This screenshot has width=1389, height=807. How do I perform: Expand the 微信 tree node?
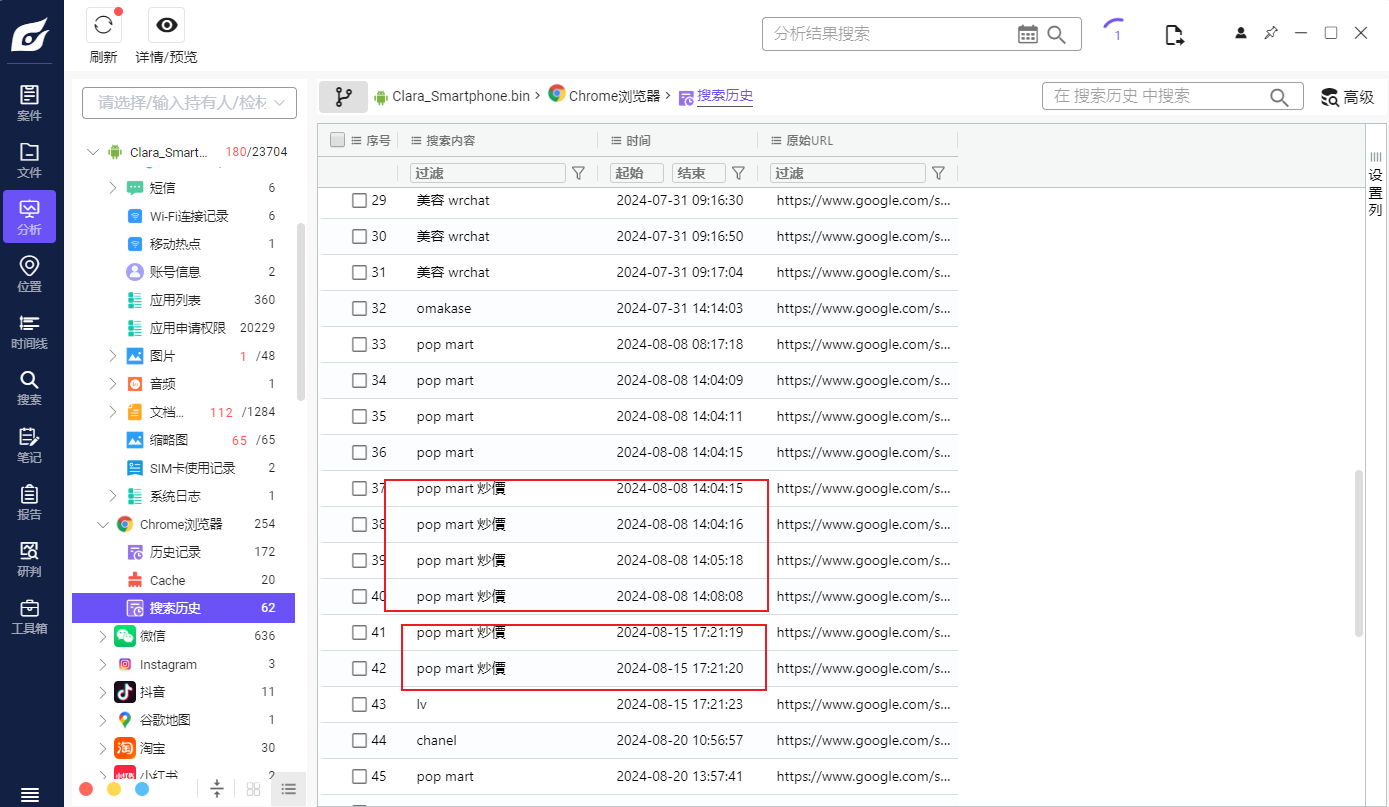[x=102, y=636]
